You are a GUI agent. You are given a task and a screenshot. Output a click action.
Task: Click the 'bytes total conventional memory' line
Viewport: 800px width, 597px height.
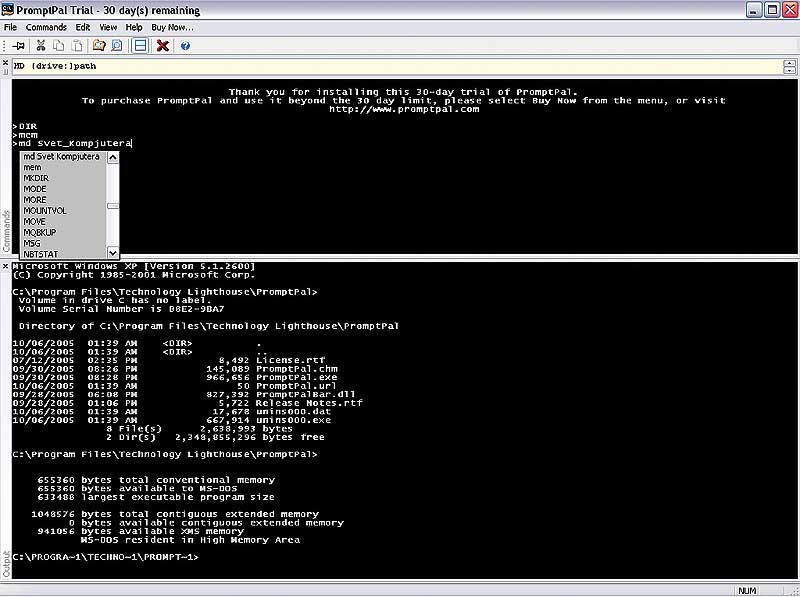tap(156, 480)
